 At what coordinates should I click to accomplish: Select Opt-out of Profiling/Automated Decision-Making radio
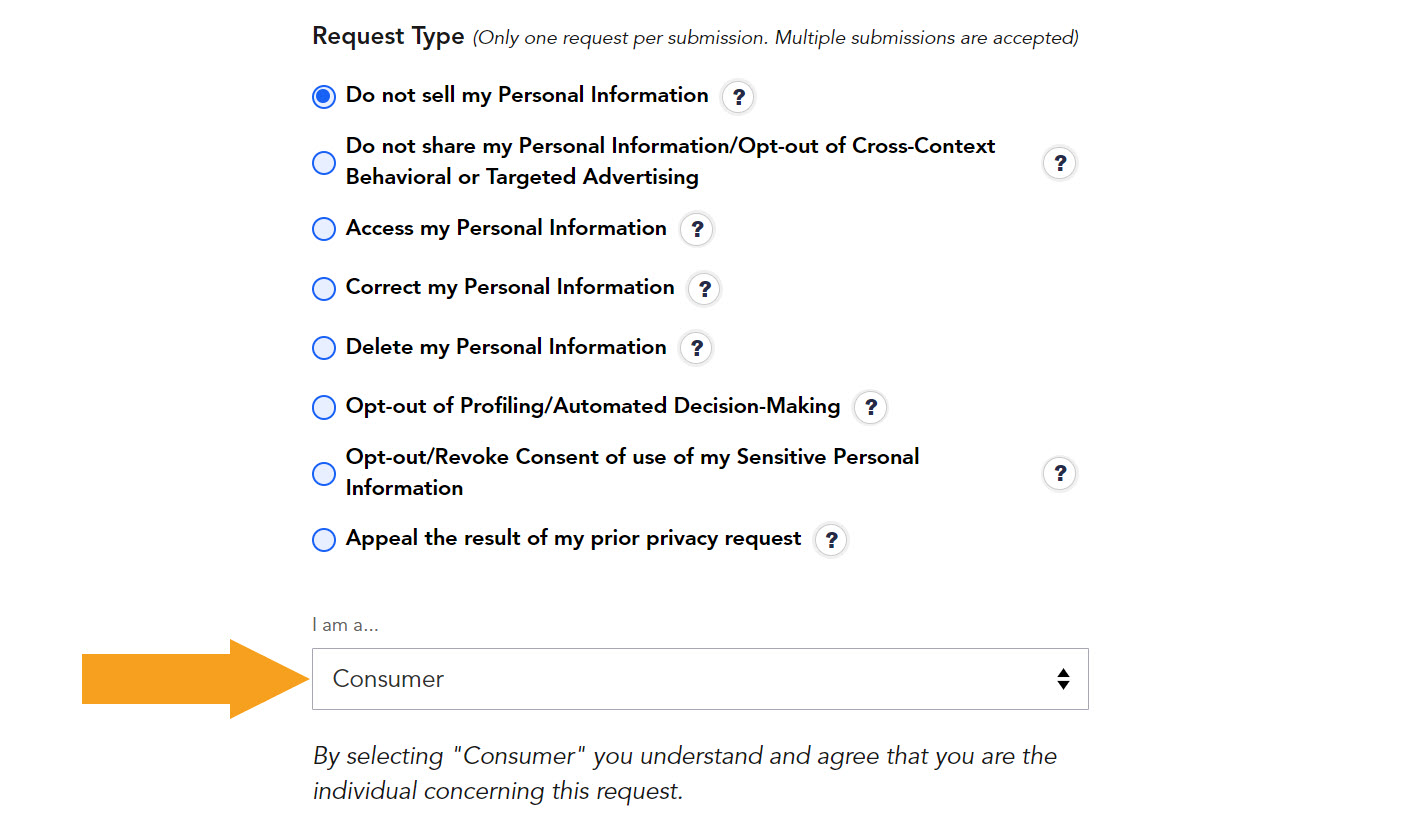pos(324,407)
